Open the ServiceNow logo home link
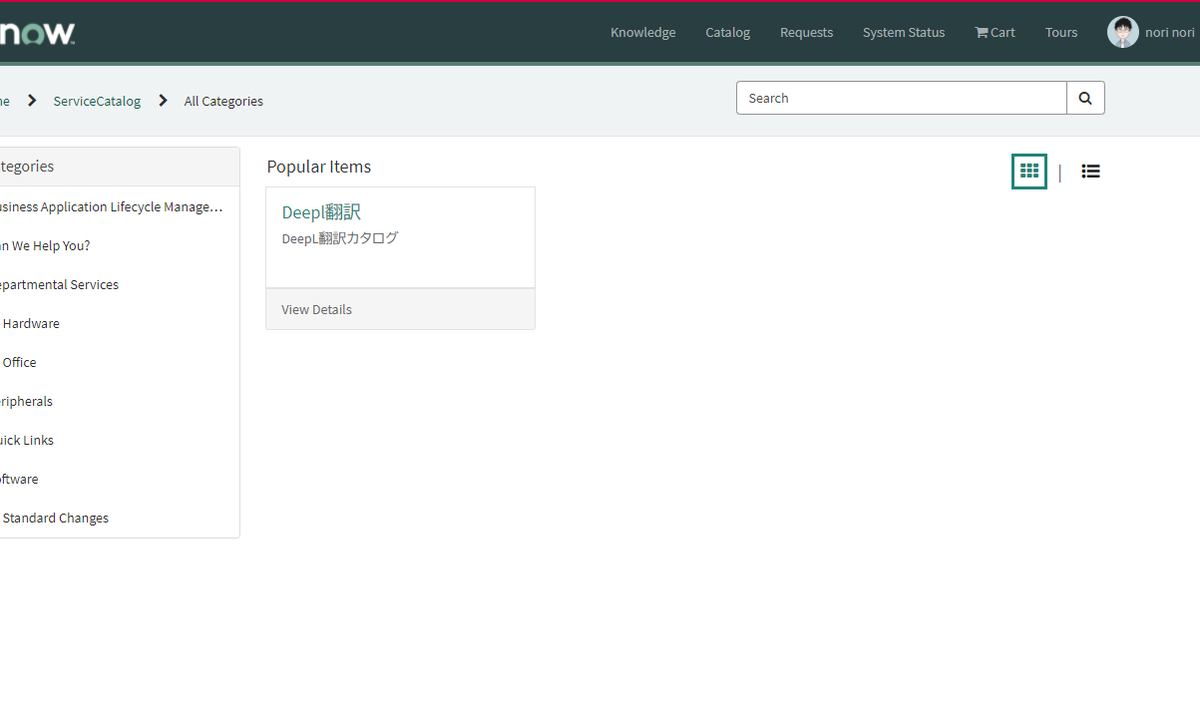Image resolution: width=1200 pixels, height=707 pixels. pyautogui.click(x=37, y=33)
